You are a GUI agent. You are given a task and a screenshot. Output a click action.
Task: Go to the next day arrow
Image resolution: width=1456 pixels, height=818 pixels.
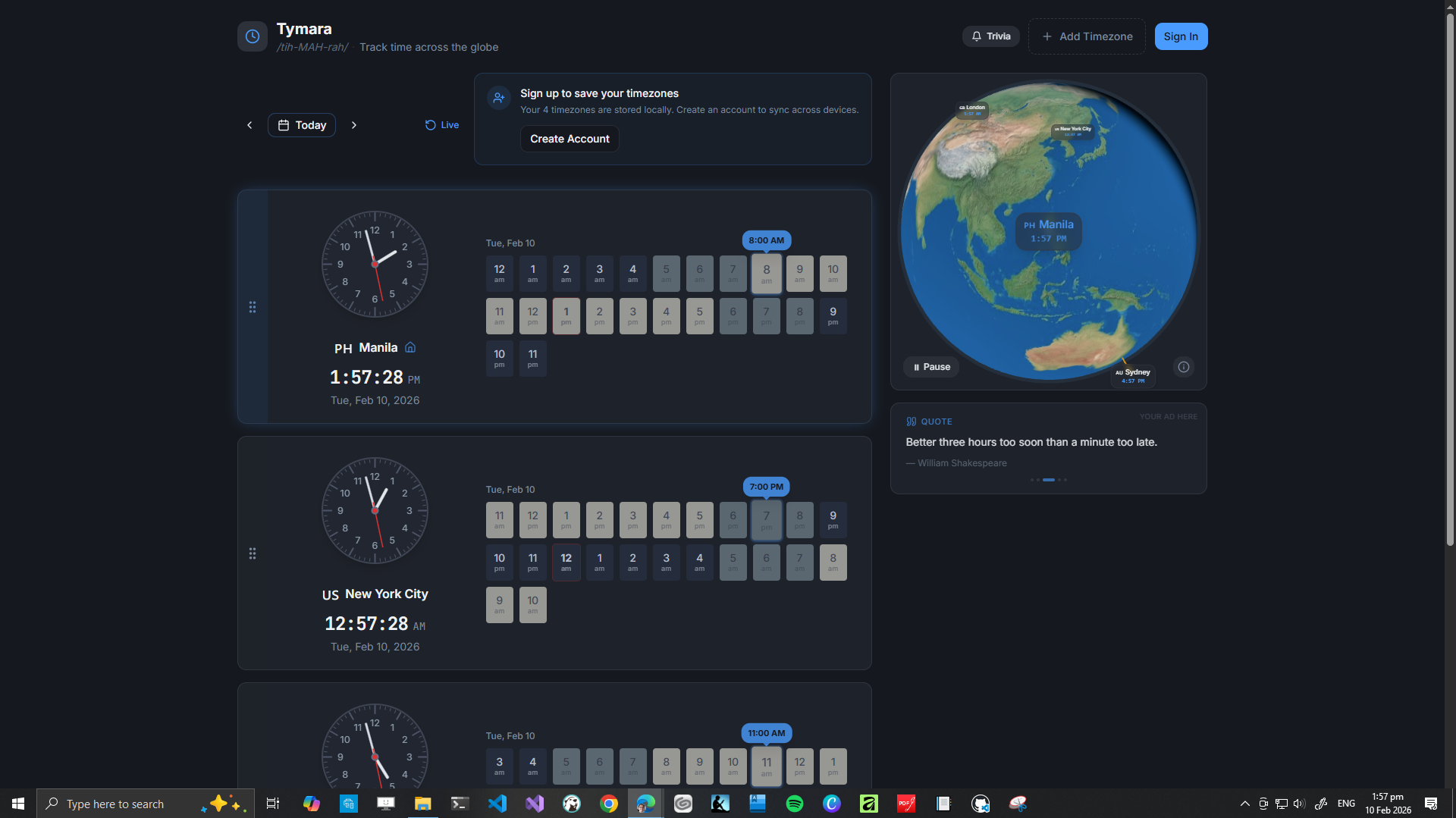[x=354, y=125]
